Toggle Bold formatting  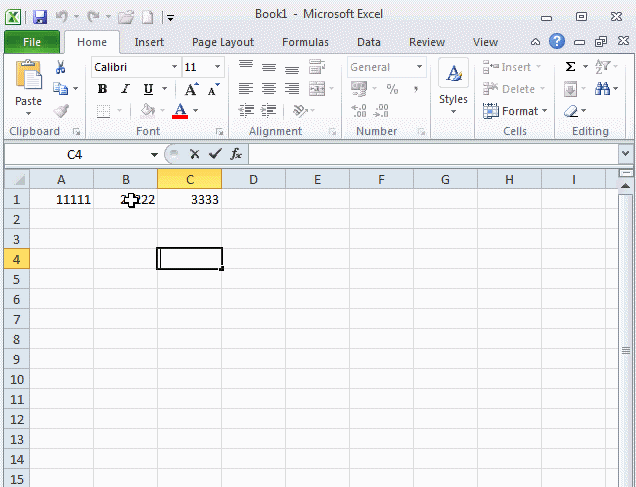click(x=102, y=89)
